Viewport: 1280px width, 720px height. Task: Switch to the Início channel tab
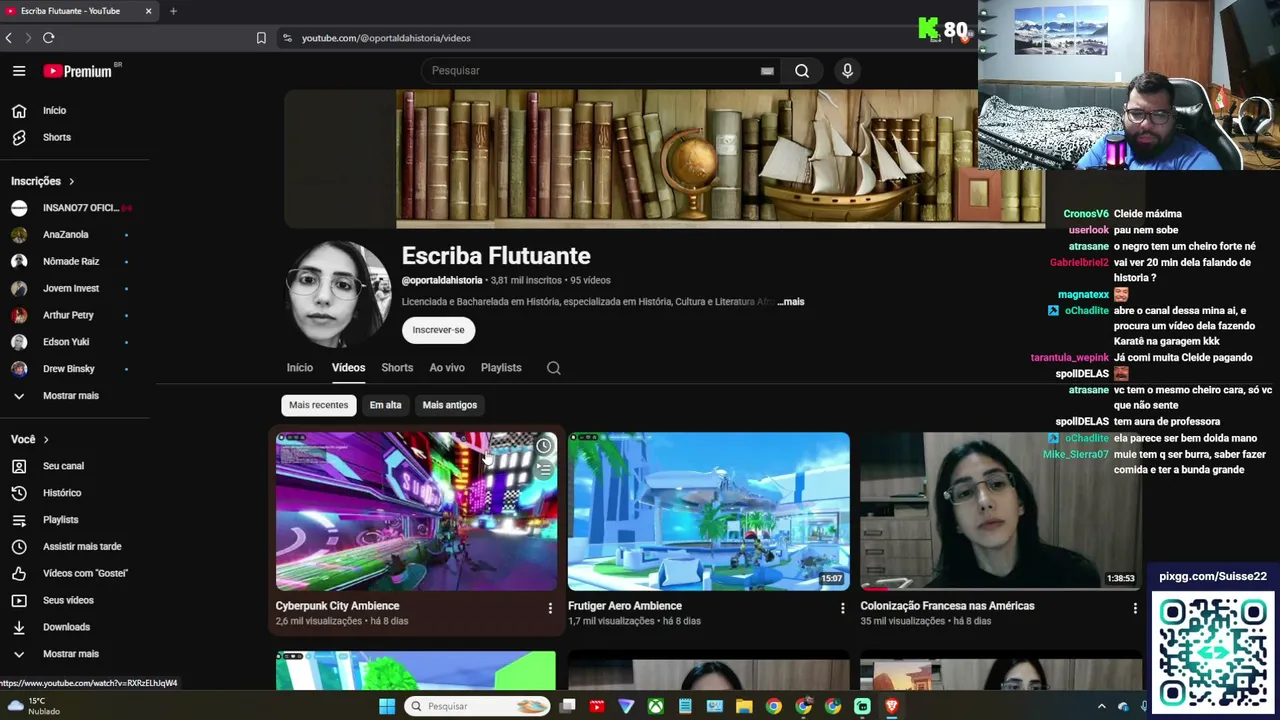tap(300, 368)
